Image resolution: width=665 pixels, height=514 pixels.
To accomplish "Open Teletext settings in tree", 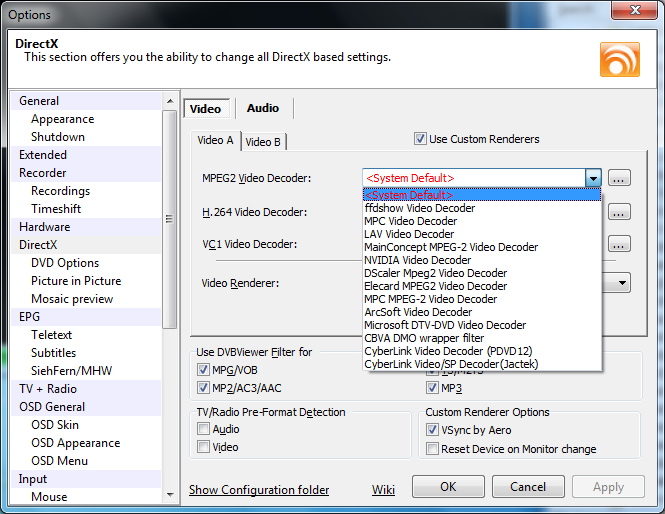I will click(86, 335).
